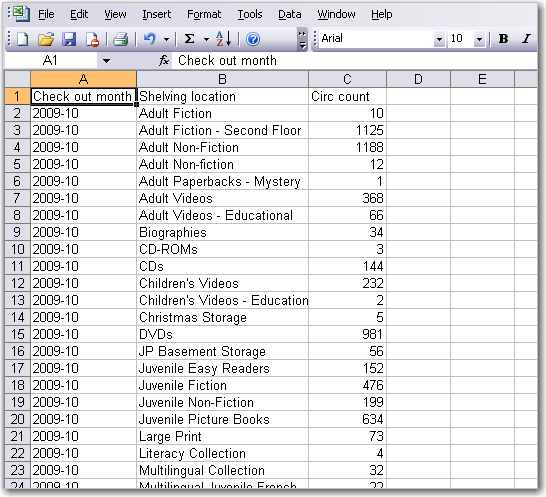Click the formula bar text field
546x497 pixels.
coord(355,61)
